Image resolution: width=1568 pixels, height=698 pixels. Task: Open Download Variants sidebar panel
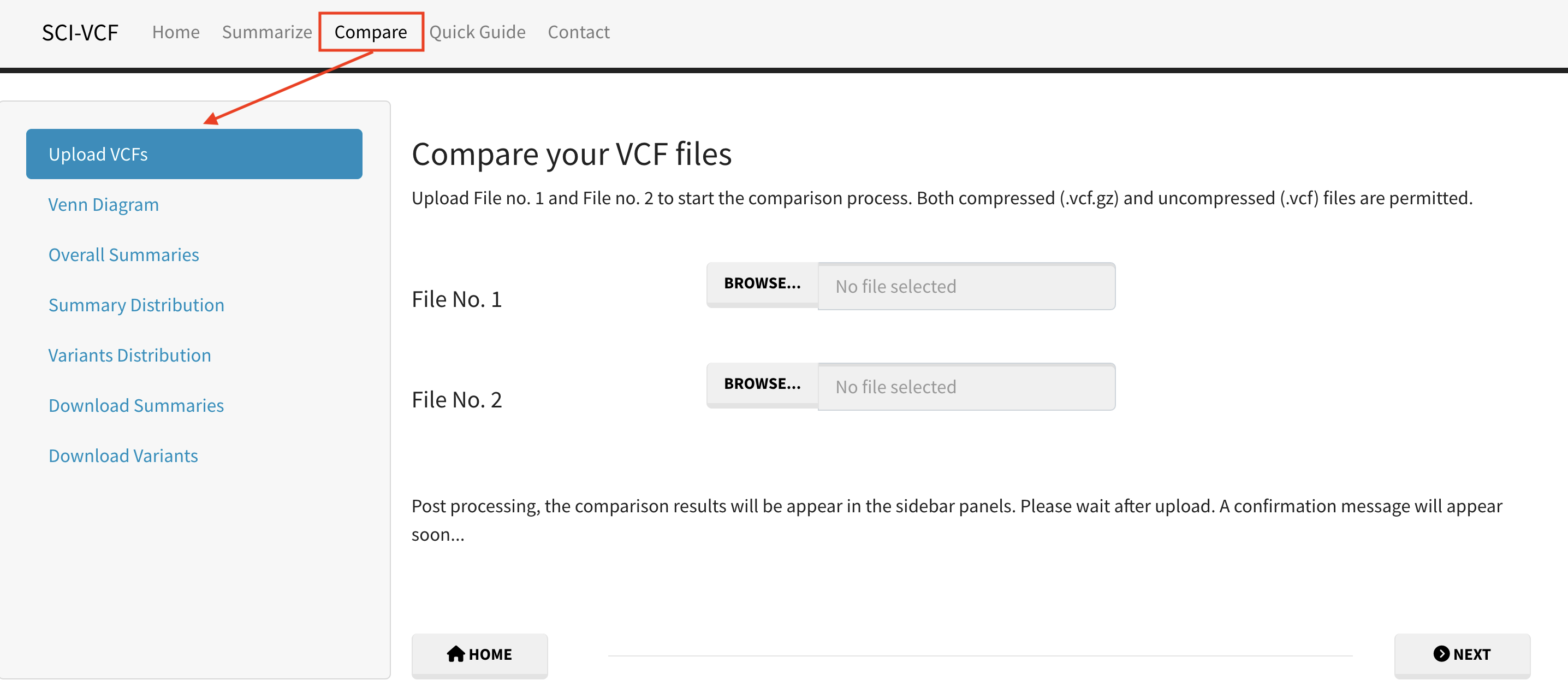123,456
